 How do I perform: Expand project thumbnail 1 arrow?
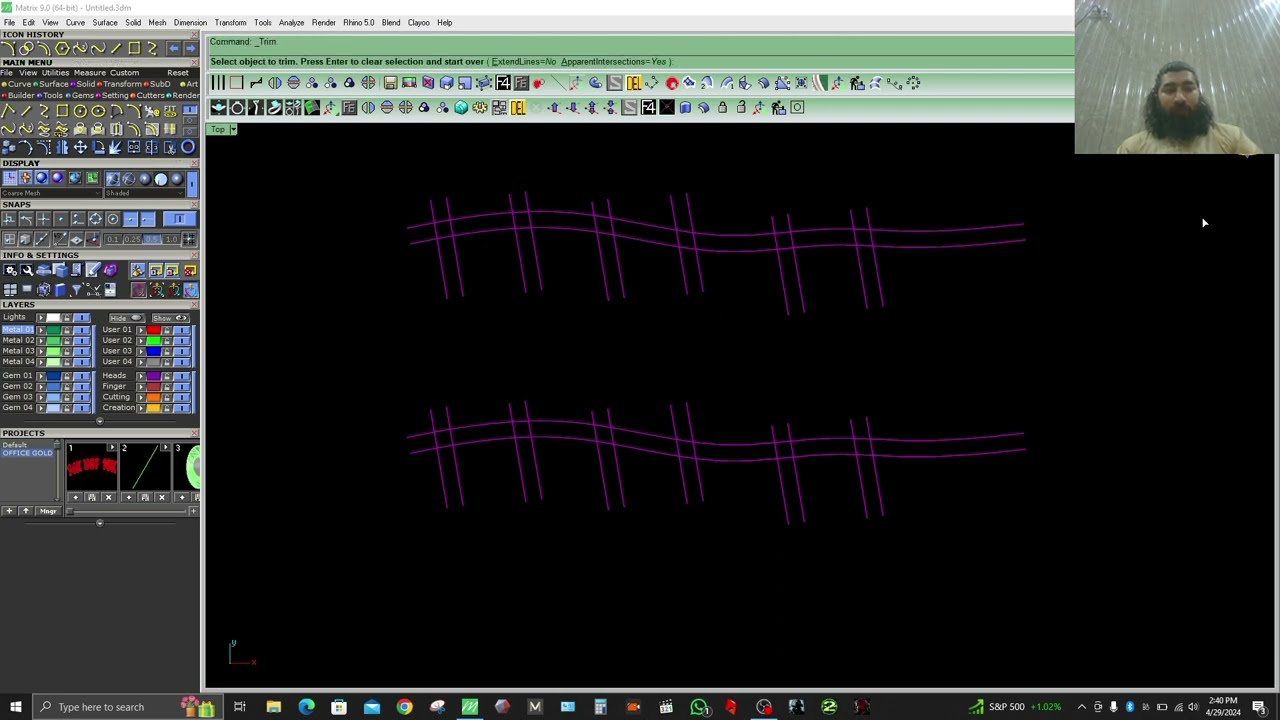coord(112,447)
